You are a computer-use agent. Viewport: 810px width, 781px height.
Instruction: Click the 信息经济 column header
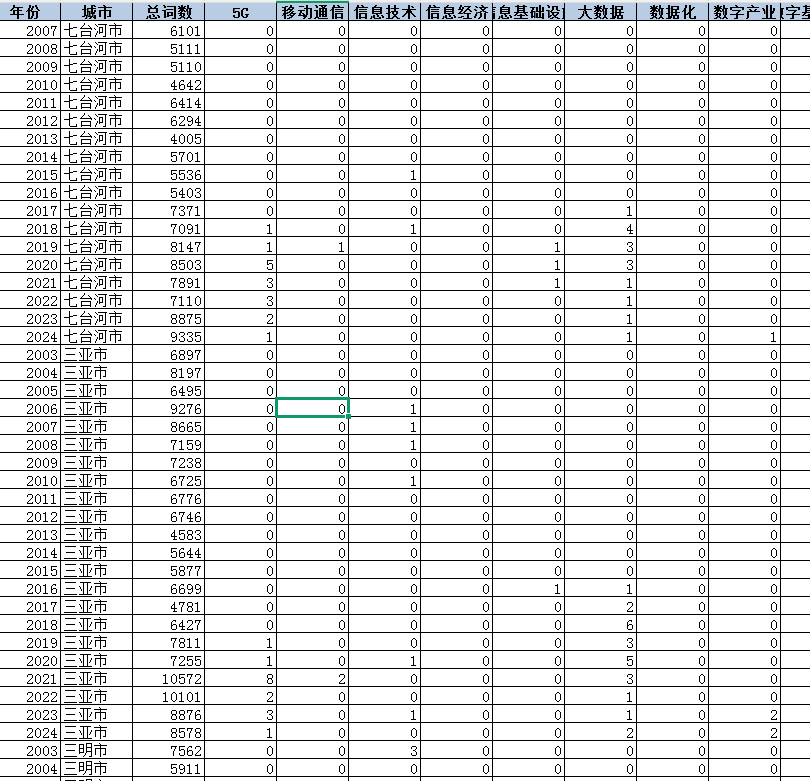[457, 12]
